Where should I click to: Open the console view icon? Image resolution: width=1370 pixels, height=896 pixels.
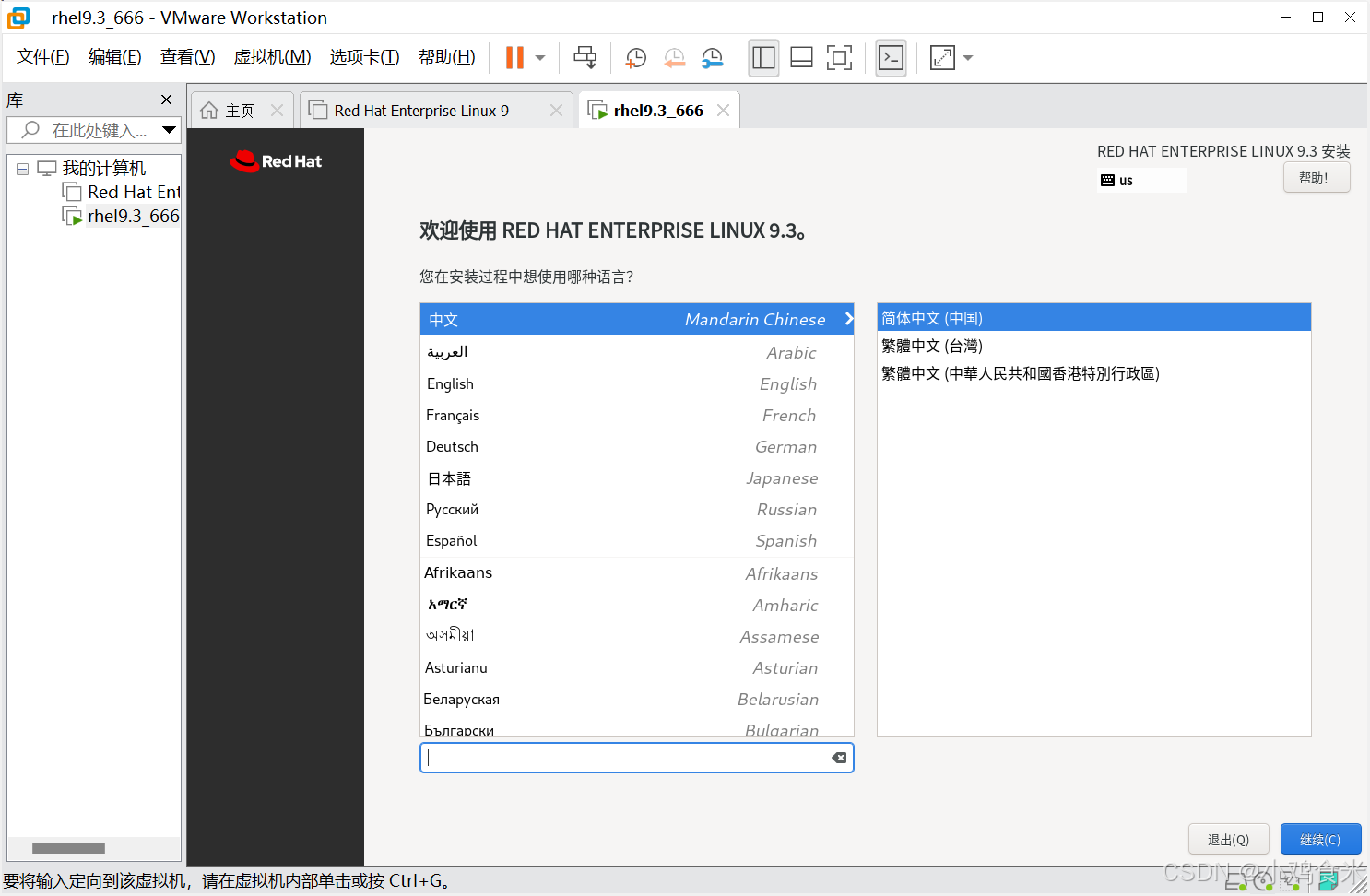(x=891, y=57)
